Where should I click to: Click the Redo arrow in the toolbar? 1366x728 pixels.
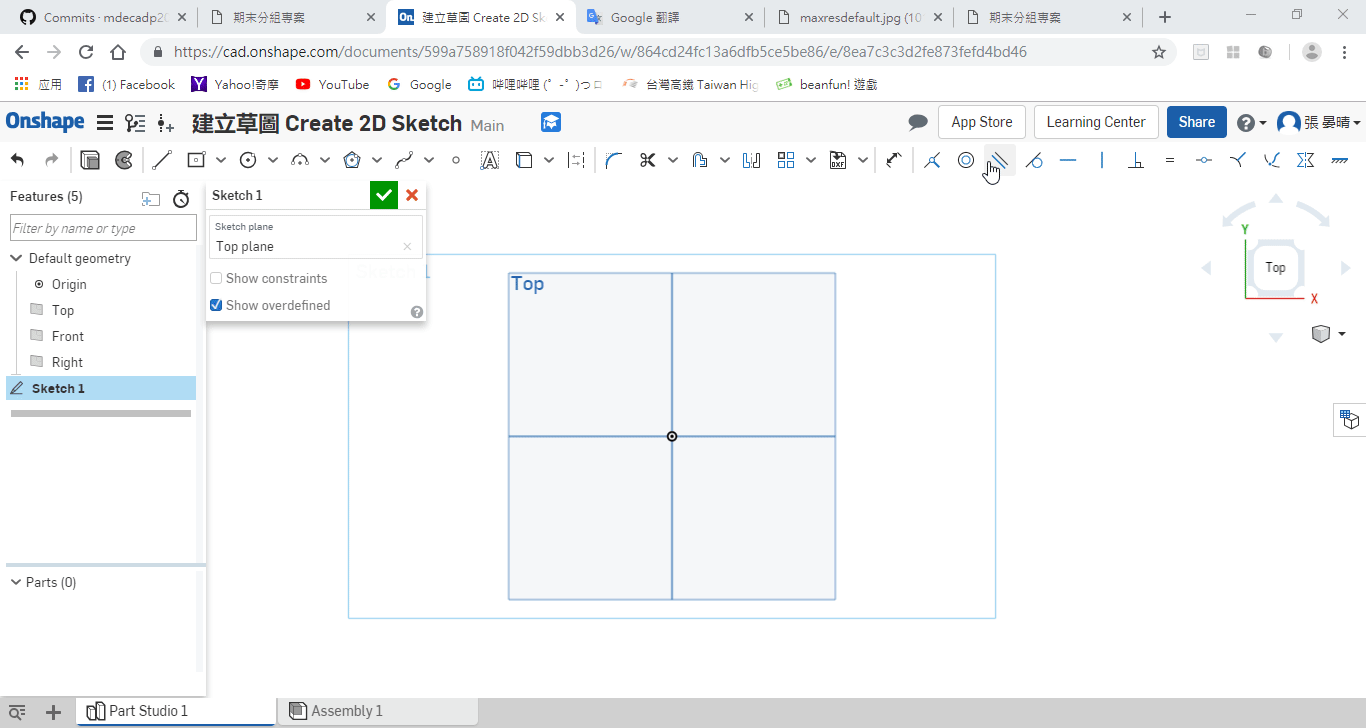(51, 160)
